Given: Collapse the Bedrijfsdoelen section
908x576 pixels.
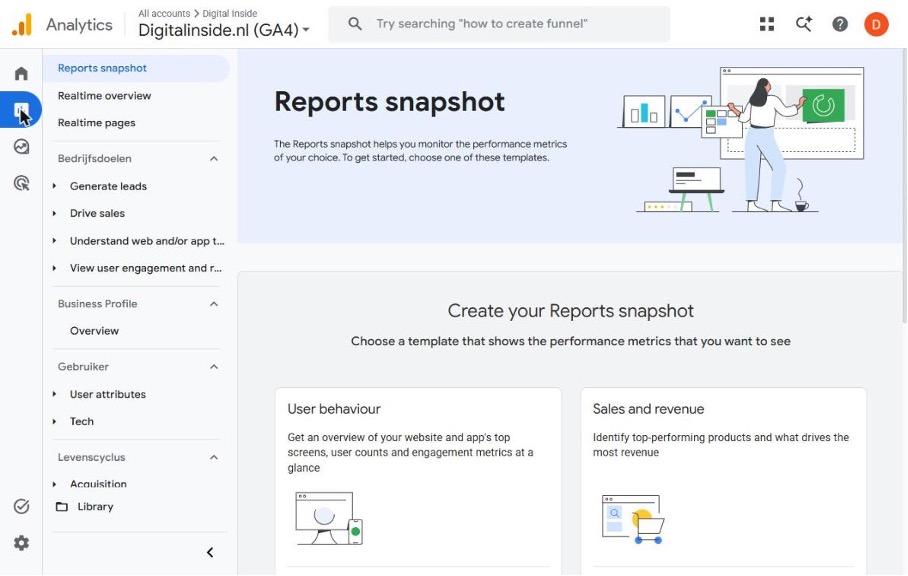Looking at the screenshot, I should (214, 159).
